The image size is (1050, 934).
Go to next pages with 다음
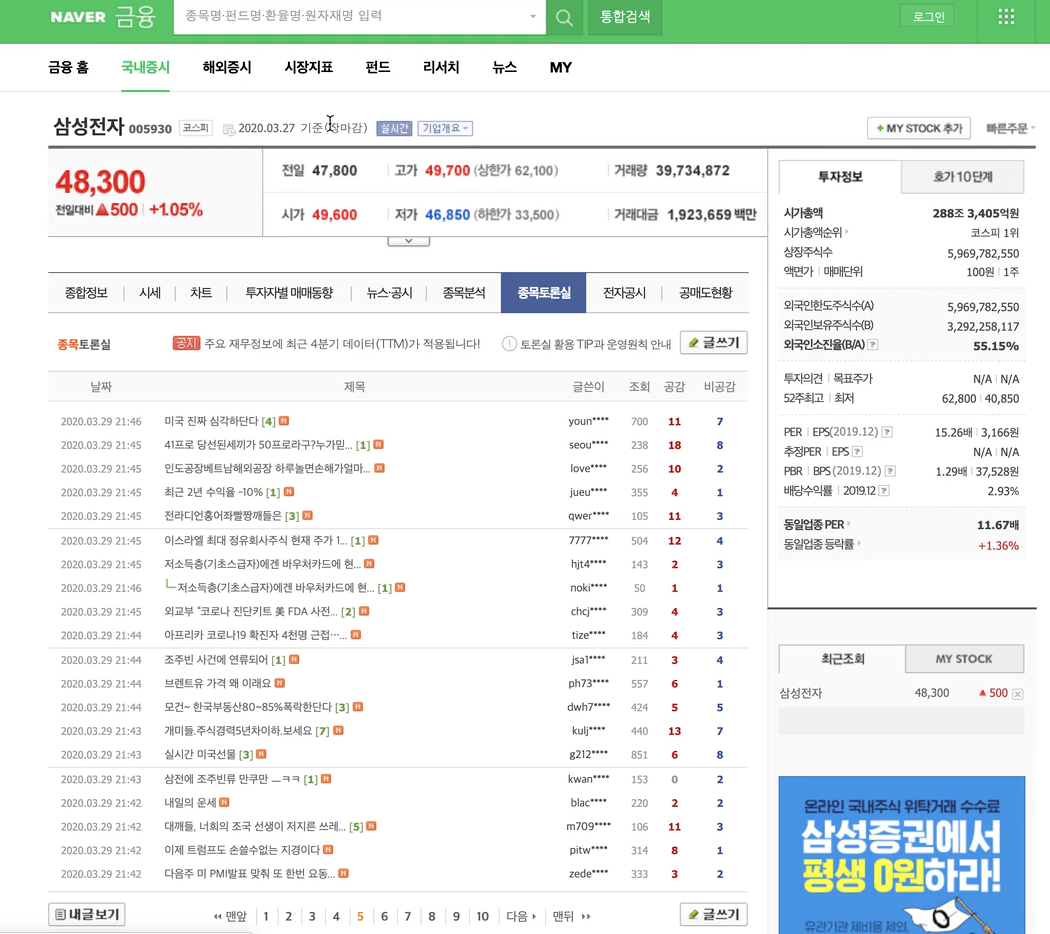(520, 916)
